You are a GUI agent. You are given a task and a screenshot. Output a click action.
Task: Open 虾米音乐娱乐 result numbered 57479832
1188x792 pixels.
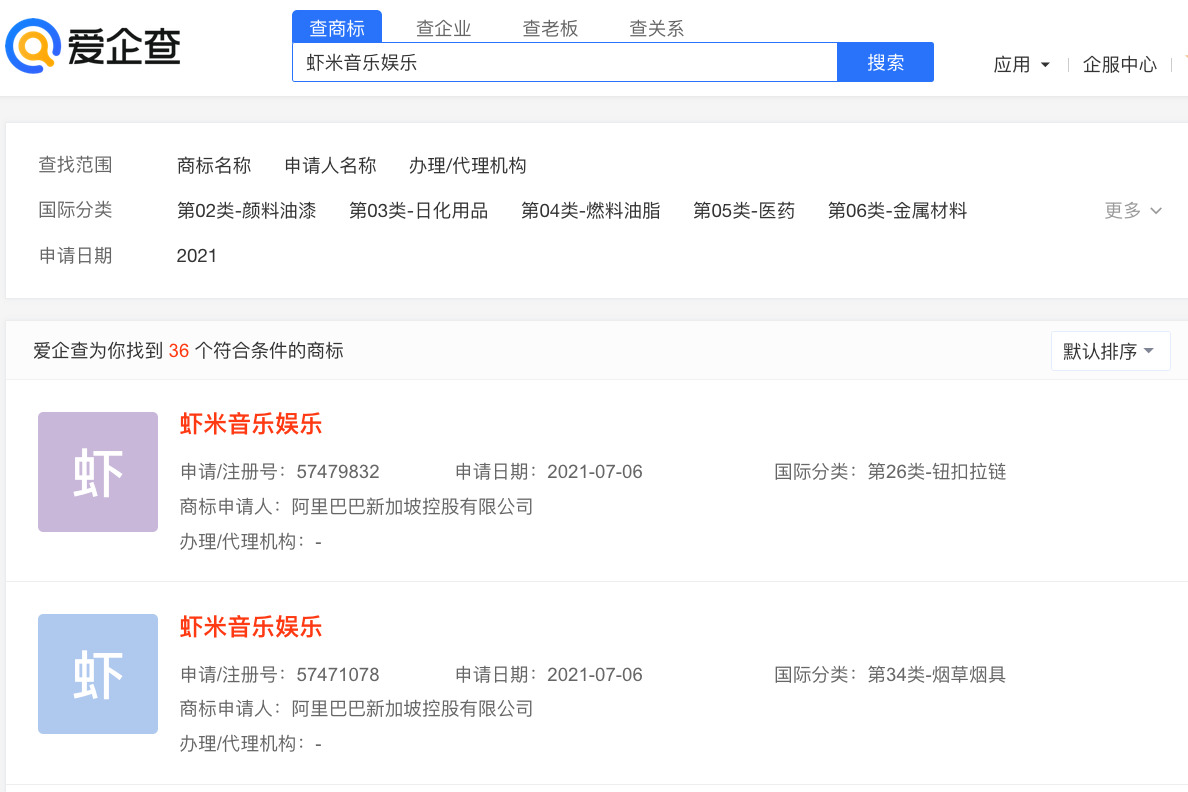coord(251,424)
